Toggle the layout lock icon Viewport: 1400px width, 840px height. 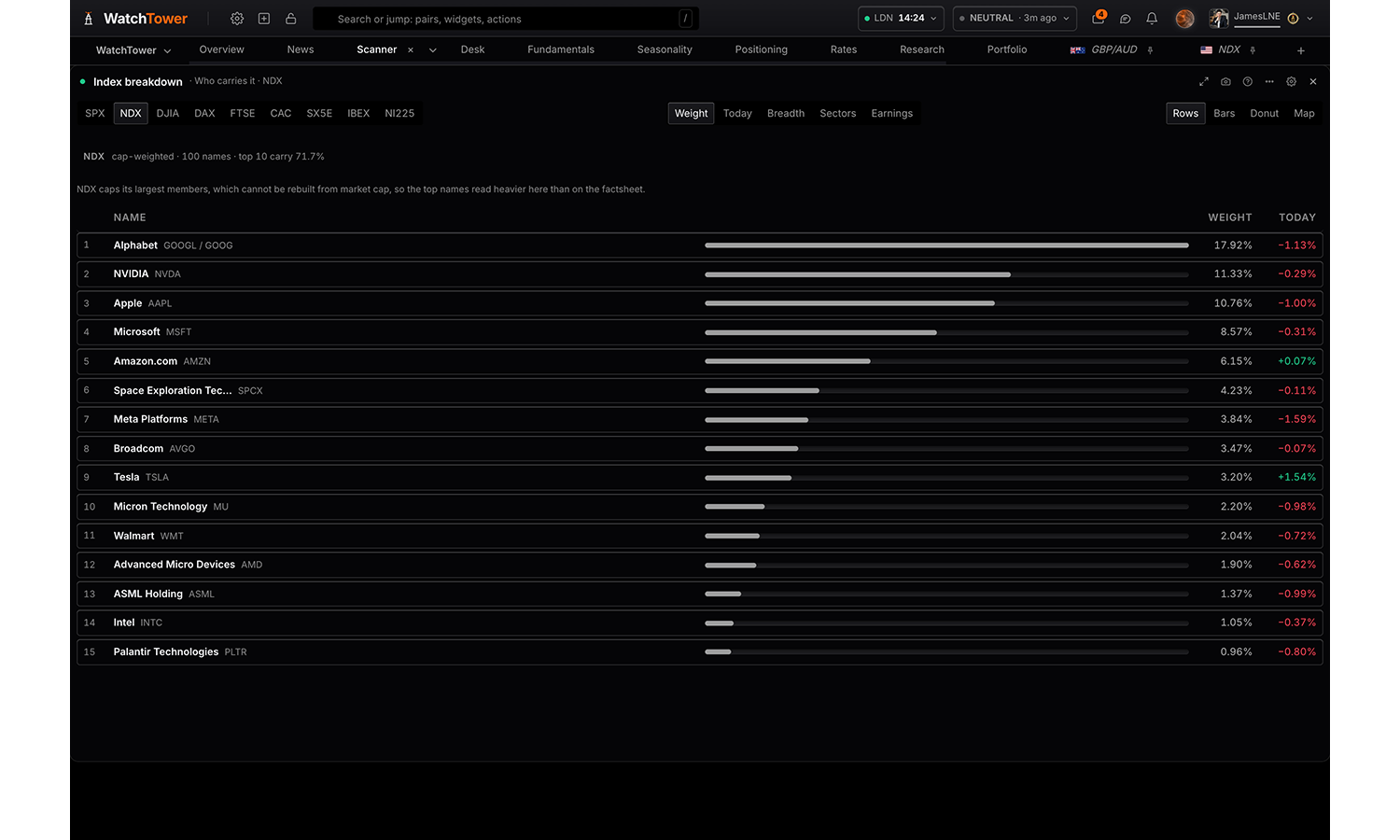coord(291,19)
